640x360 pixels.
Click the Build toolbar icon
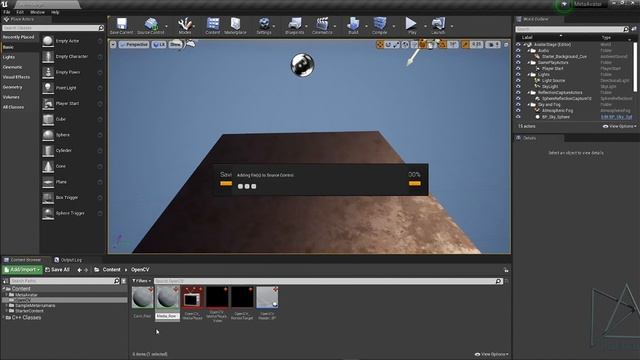pos(353,26)
